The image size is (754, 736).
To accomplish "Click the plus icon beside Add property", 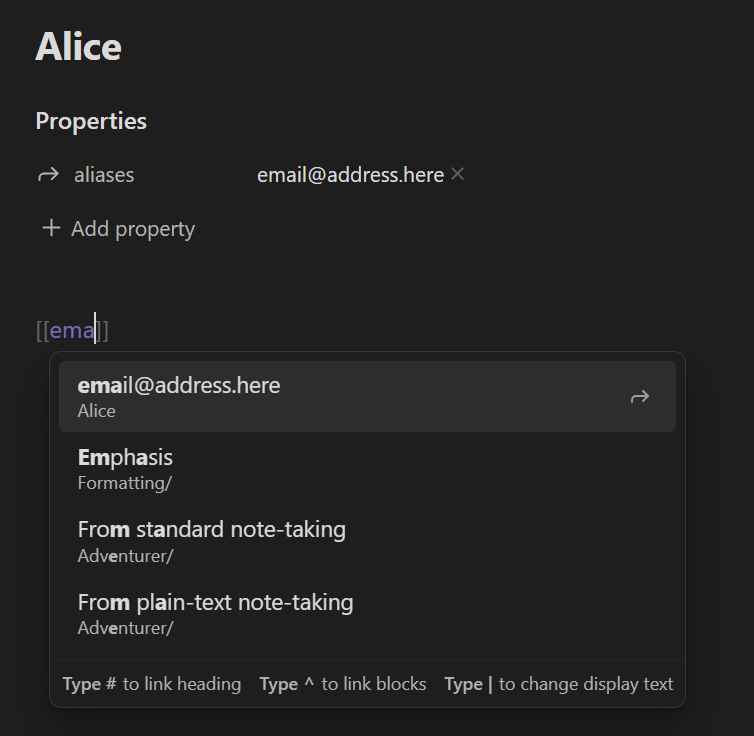I will point(51,229).
